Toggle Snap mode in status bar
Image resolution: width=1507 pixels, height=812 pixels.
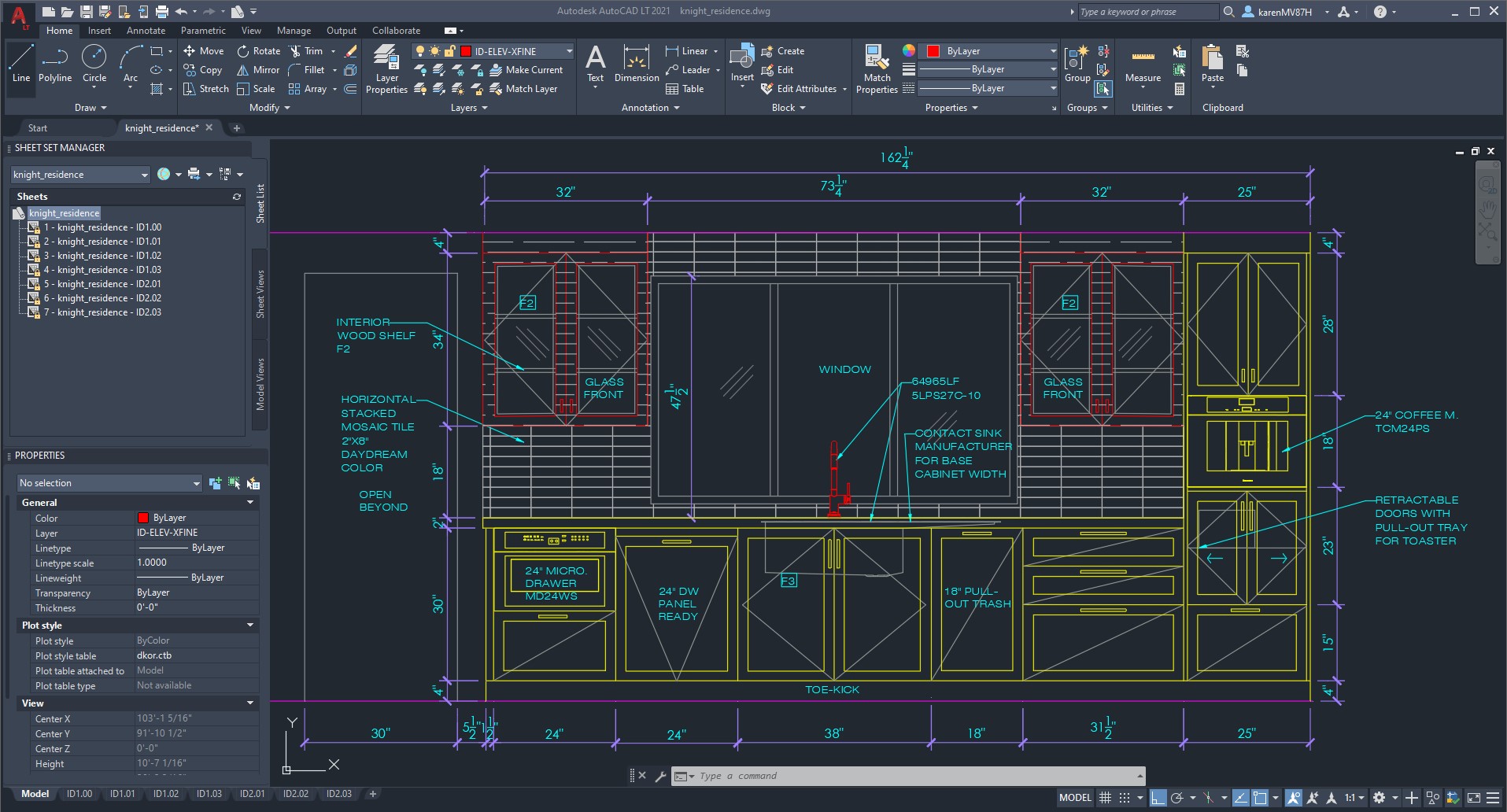coord(1125,798)
